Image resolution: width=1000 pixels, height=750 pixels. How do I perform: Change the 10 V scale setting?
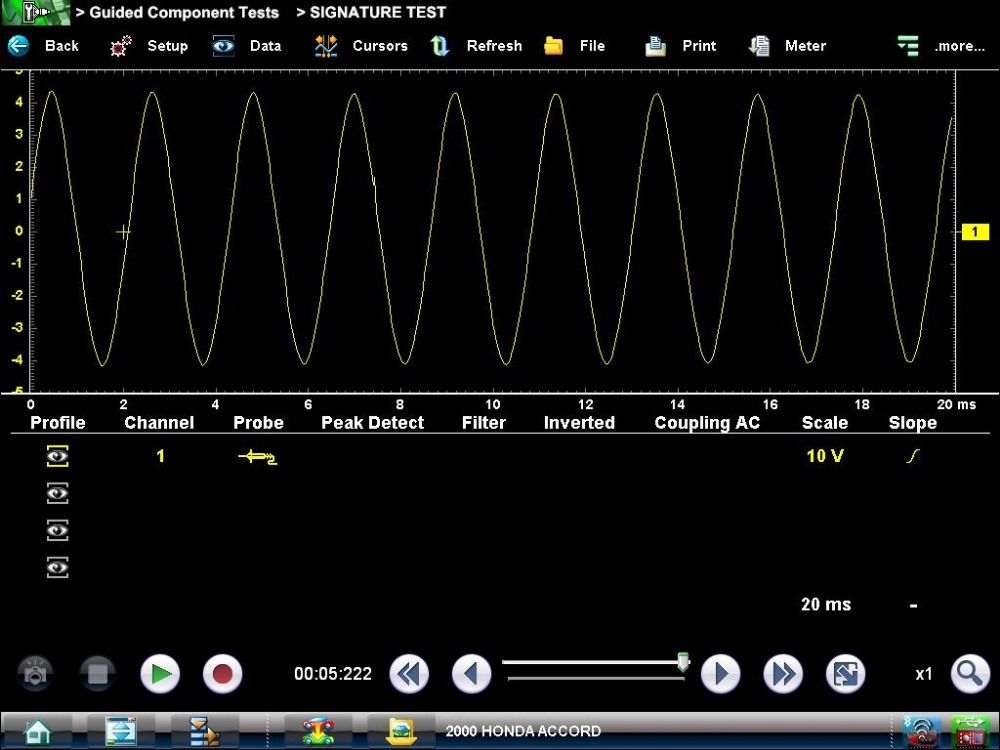[825, 456]
